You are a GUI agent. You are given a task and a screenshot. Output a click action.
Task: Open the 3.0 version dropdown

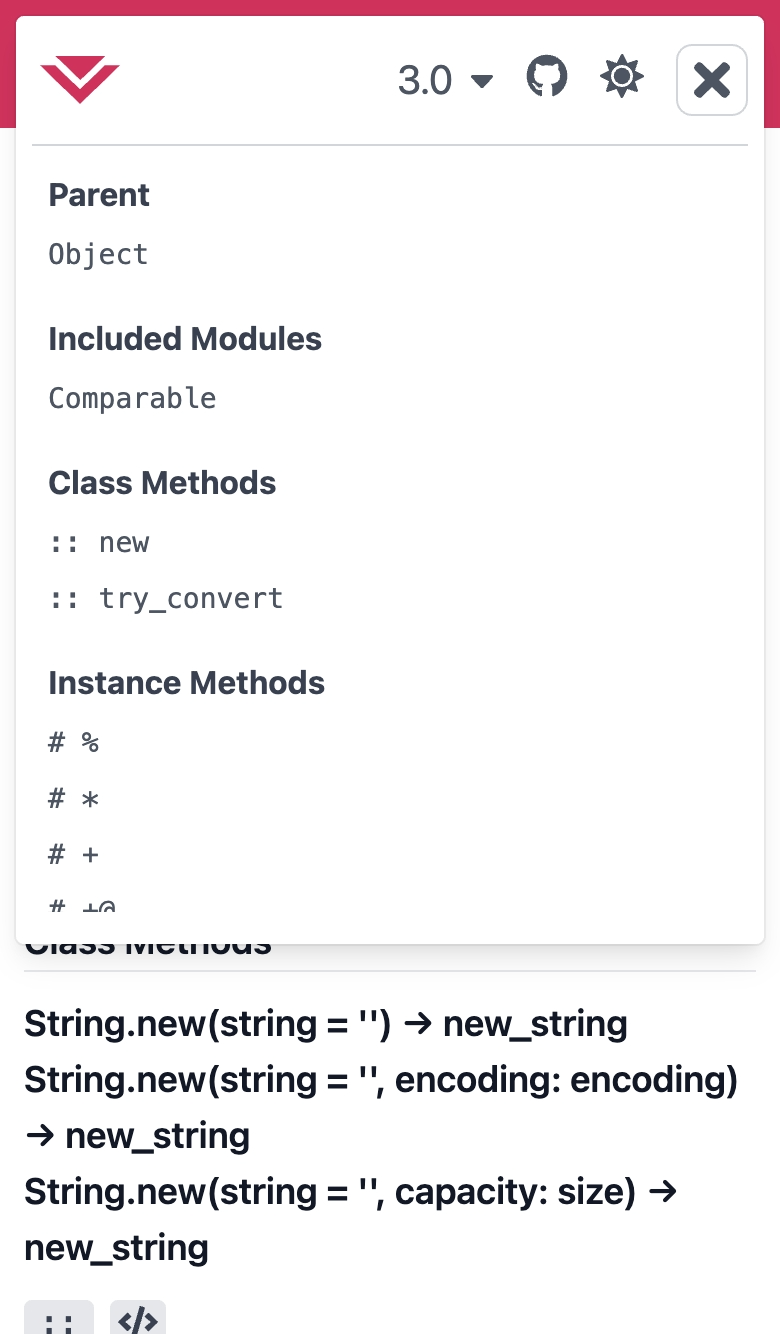pyautogui.click(x=445, y=80)
